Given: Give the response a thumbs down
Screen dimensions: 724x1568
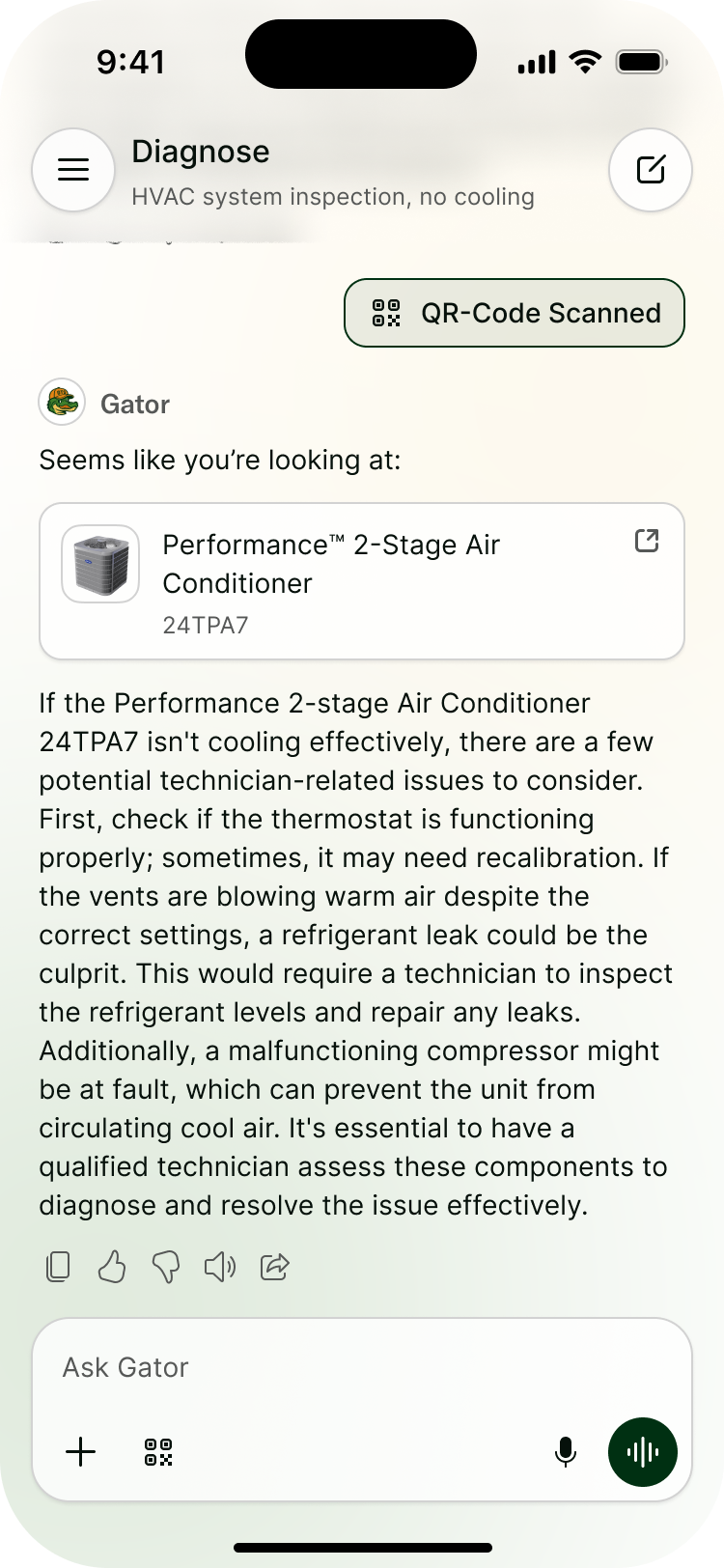Looking at the screenshot, I should pos(166,1266).
